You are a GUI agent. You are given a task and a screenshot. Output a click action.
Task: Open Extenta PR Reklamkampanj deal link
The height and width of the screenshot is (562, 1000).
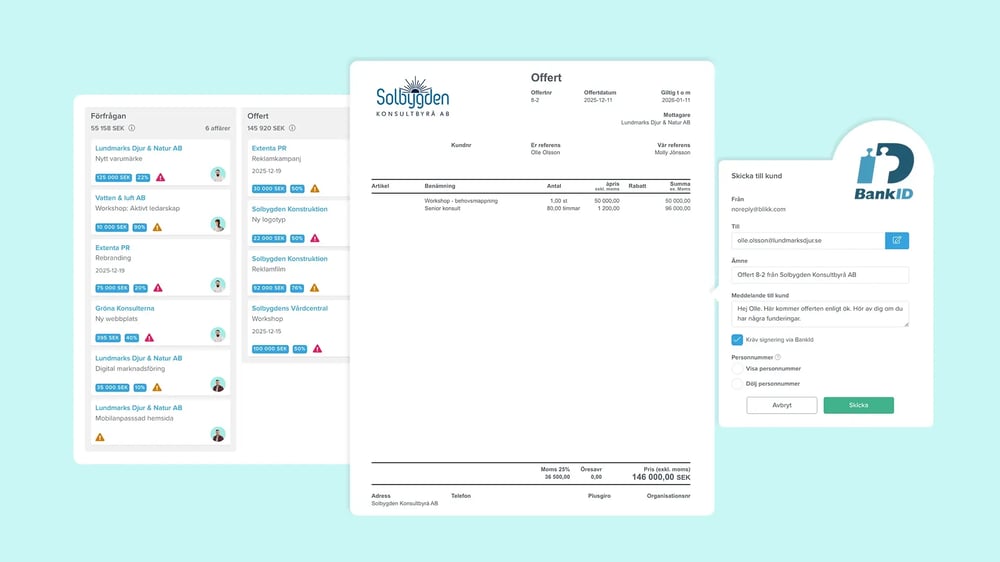click(269, 148)
